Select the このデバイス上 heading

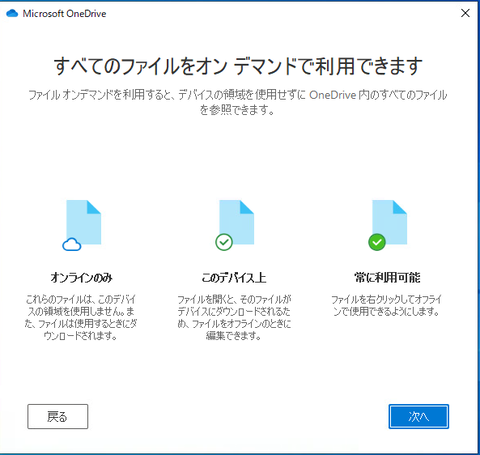pyautogui.click(x=234, y=277)
